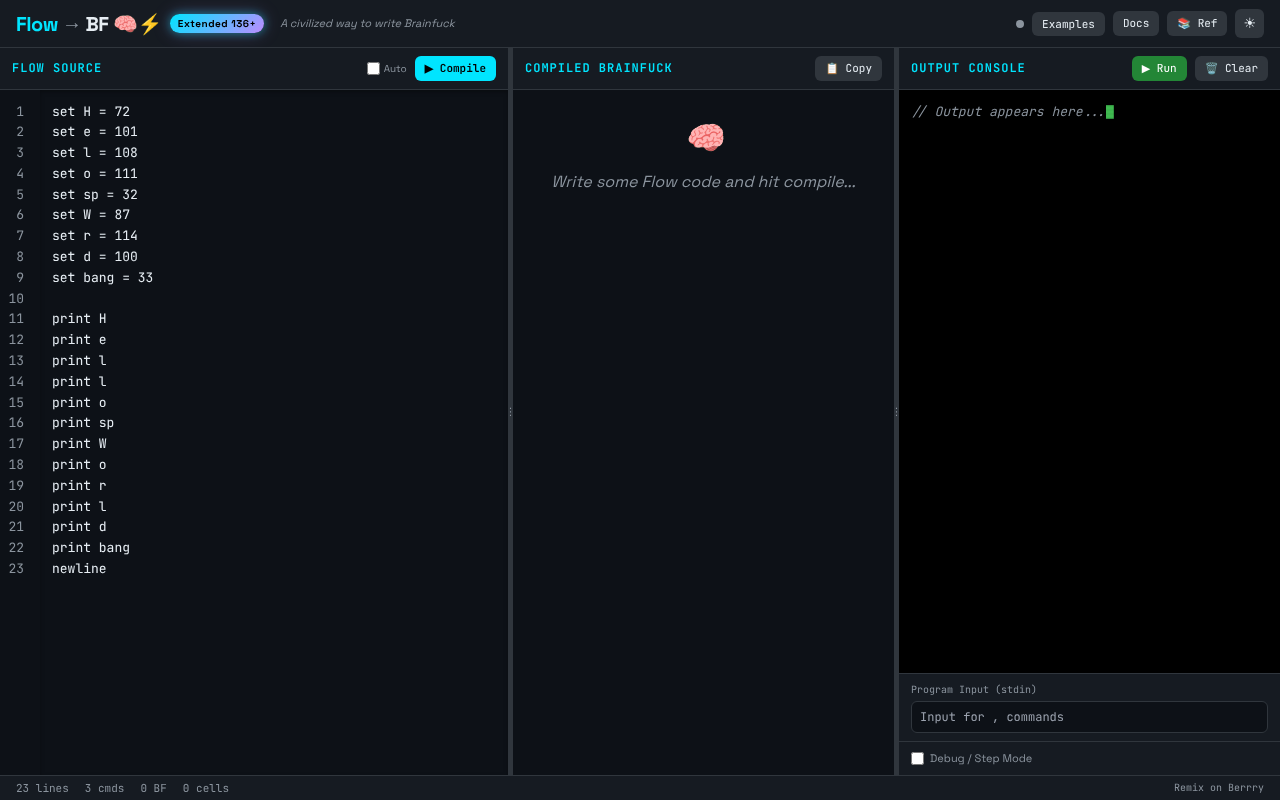Click the Extended 136+ badge
This screenshot has height=800, width=1280.
pos(217,23)
